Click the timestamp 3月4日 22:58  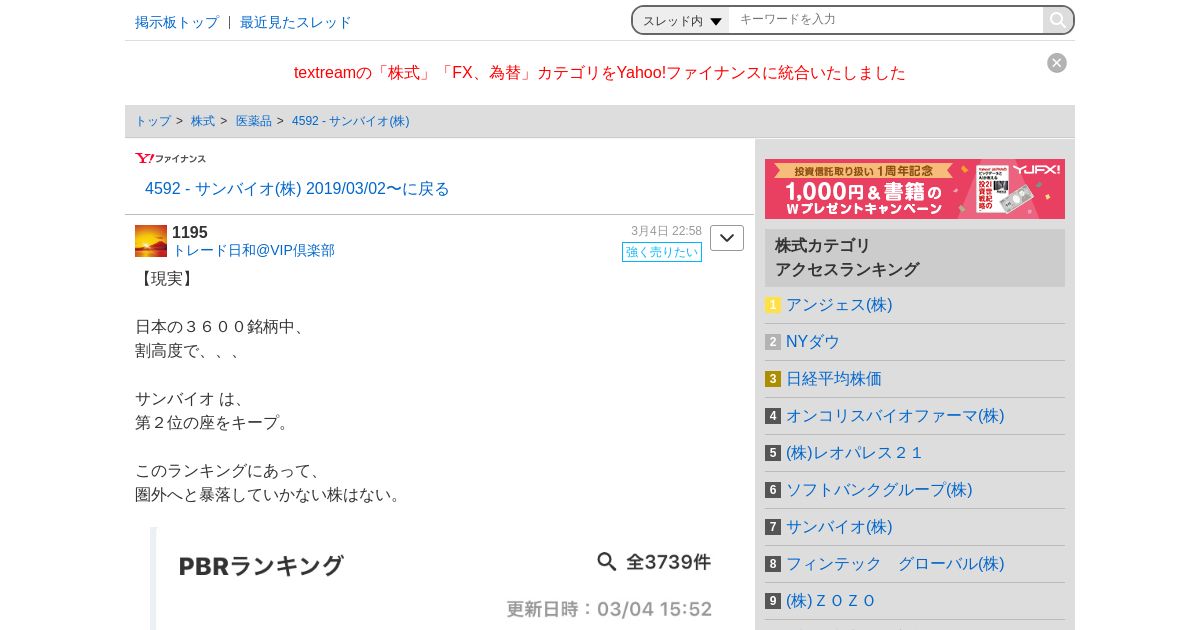tap(666, 231)
